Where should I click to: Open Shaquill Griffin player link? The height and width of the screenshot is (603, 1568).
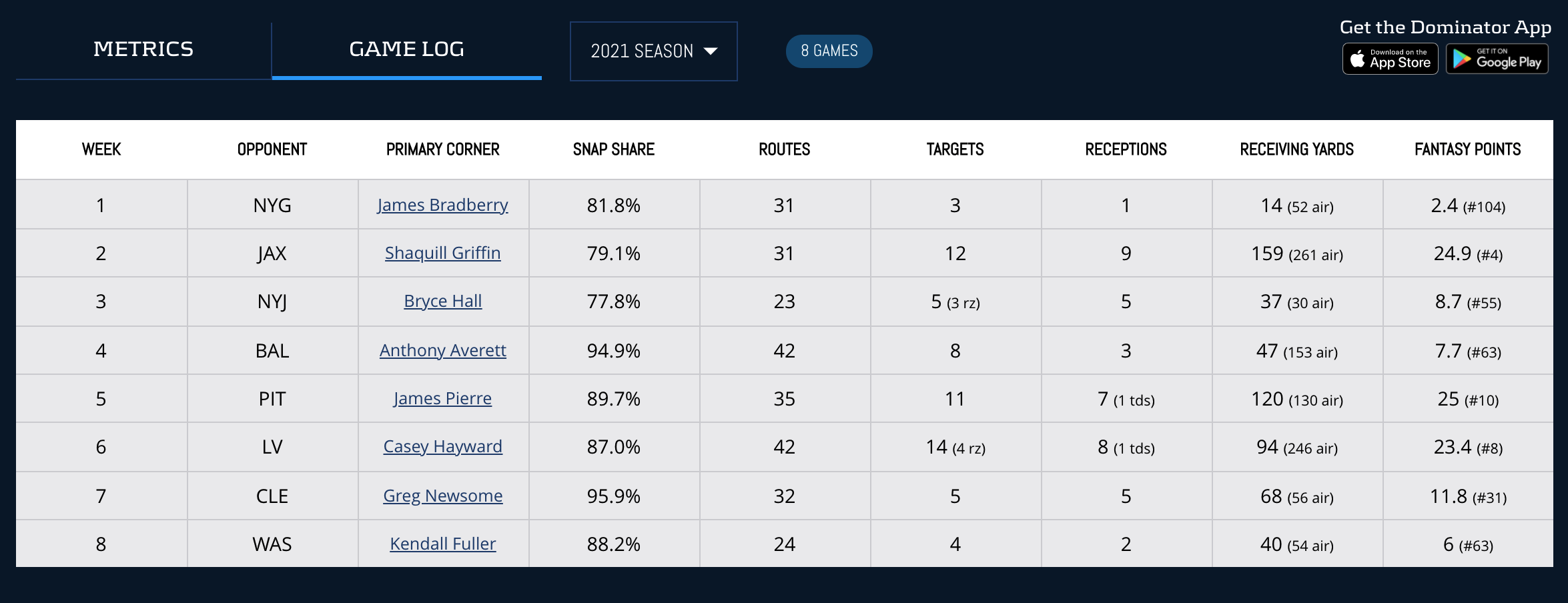tap(442, 253)
